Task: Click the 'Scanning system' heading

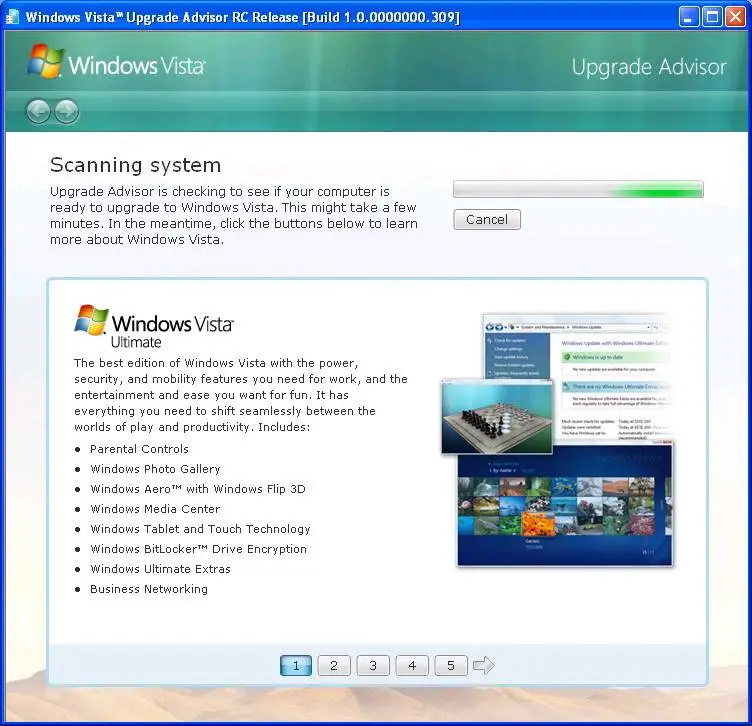Action: (x=136, y=165)
